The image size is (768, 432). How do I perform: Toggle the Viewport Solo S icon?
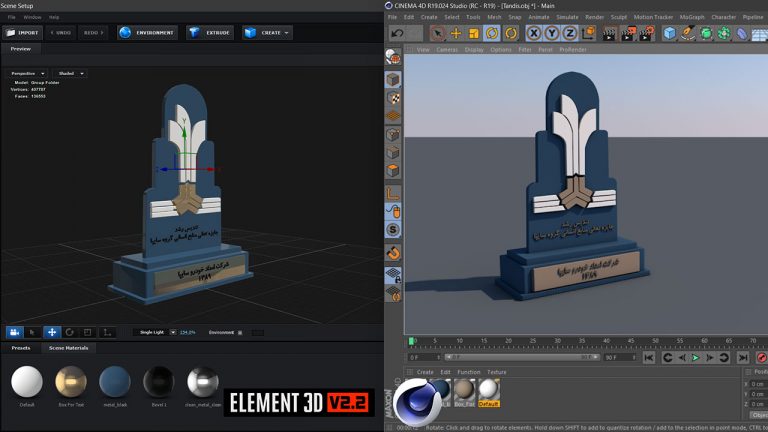[x=393, y=229]
